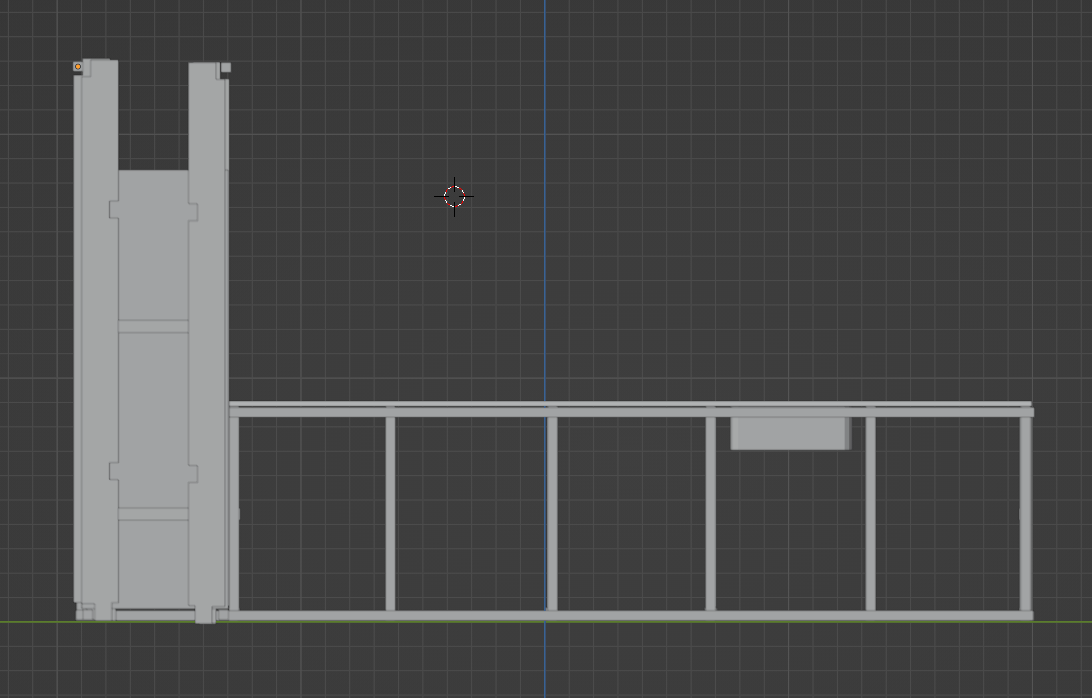
Task: Click the upper middle panel between the columns
Action: [x=153, y=245]
